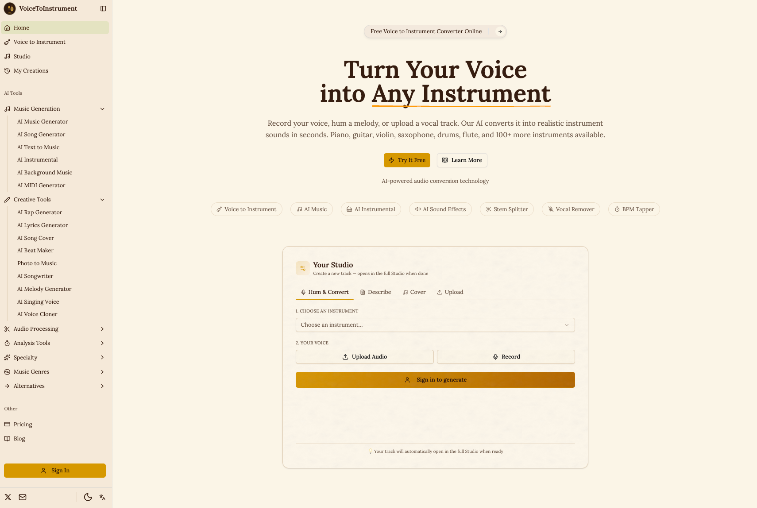Image resolution: width=757 pixels, height=508 pixels.
Task: Open AI Lyrics Generator in sidebar
Action: [x=42, y=225]
